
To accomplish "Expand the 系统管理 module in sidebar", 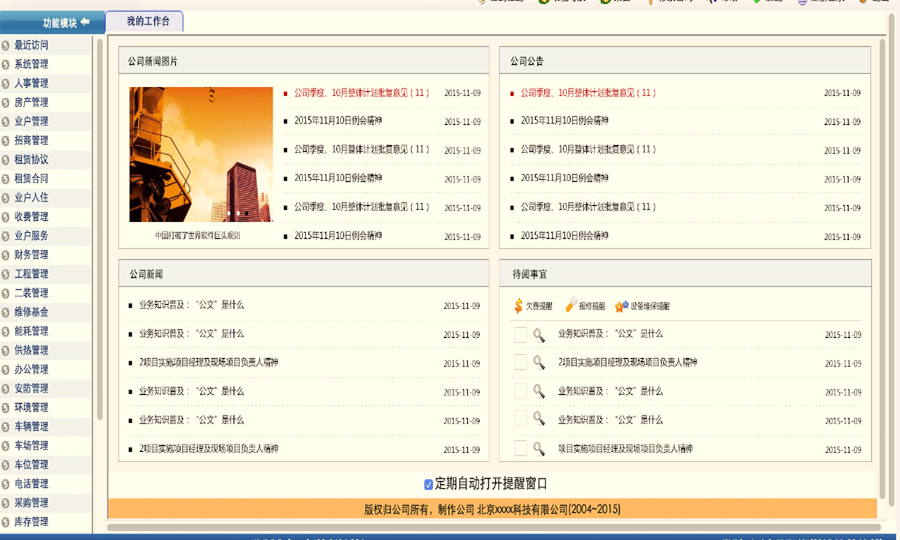I will (x=31, y=64).
